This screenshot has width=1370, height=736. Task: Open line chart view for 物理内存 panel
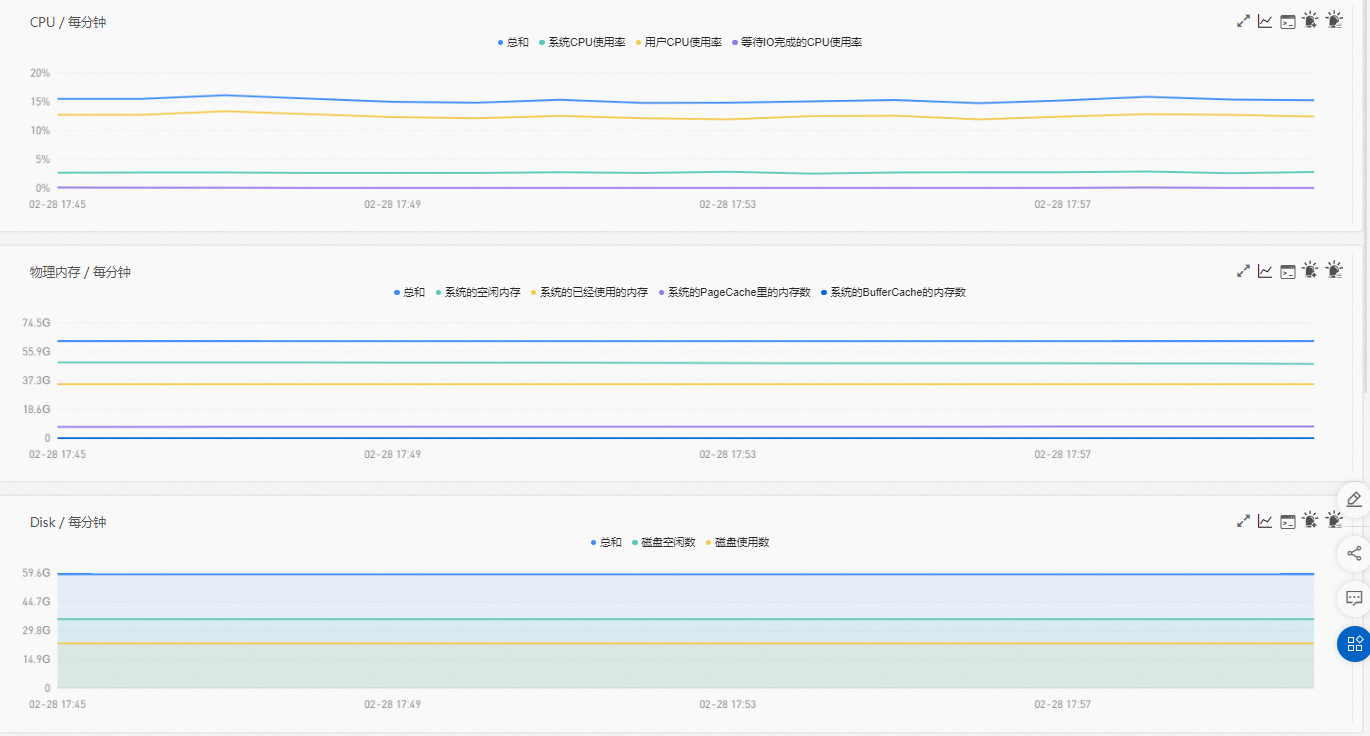[1265, 271]
